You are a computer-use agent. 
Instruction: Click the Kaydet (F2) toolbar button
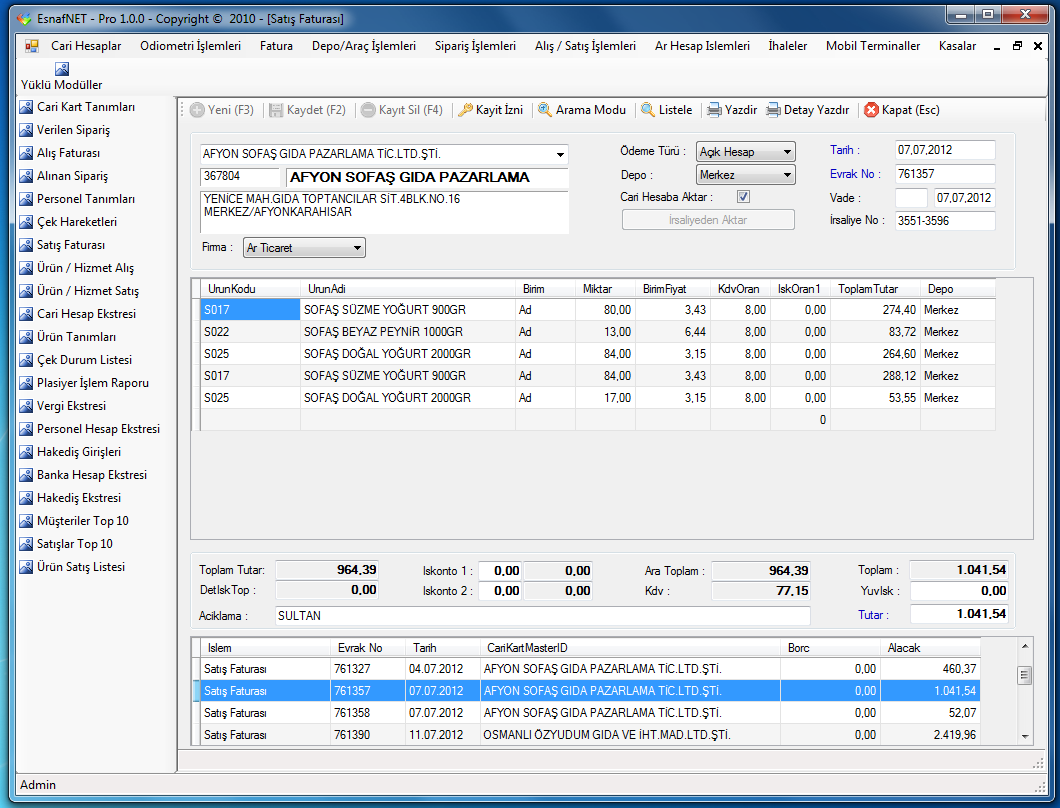point(308,110)
